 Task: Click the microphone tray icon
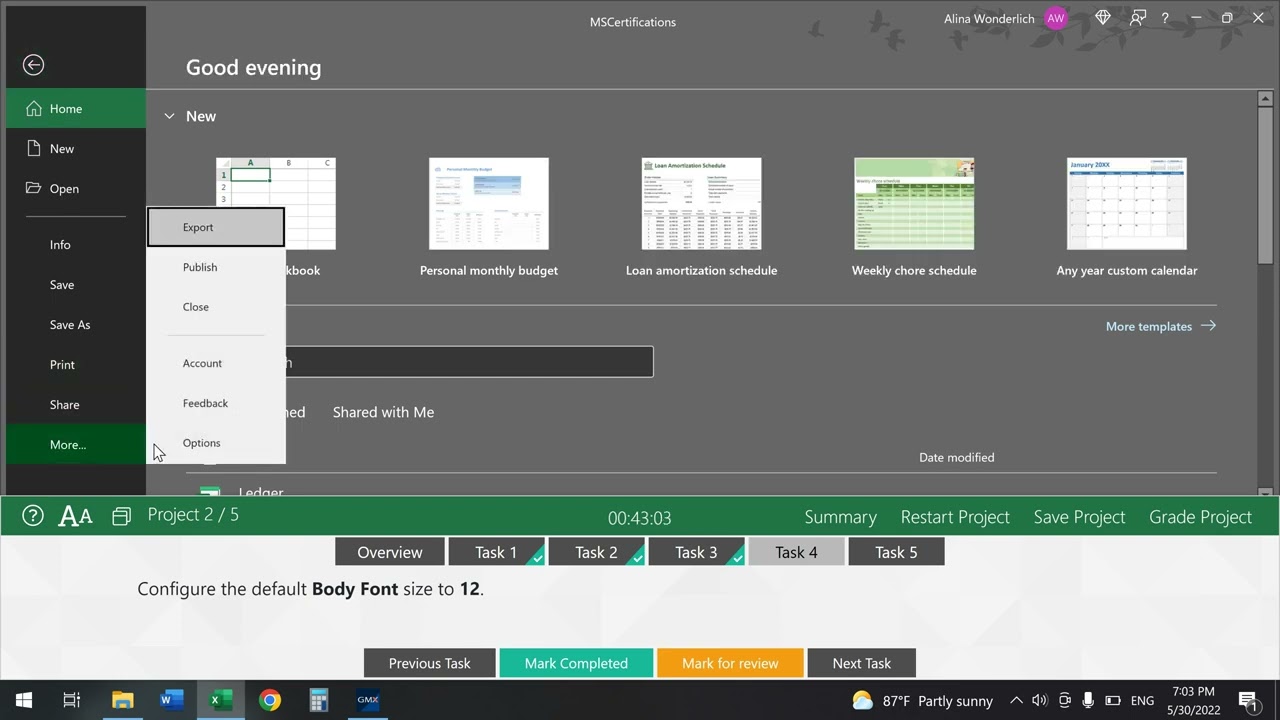tap(1089, 701)
